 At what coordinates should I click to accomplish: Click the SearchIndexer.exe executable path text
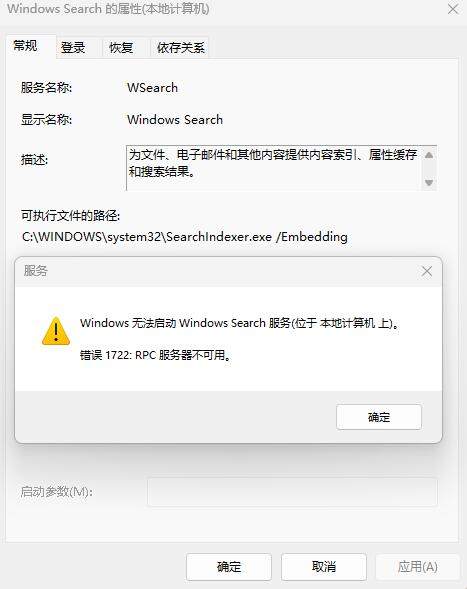pos(184,237)
